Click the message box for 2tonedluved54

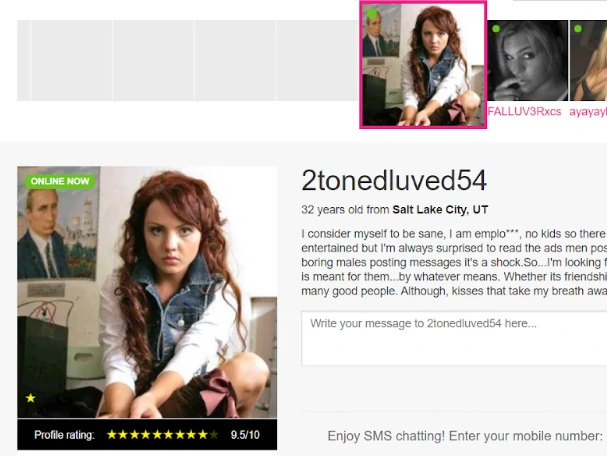(454, 338)
